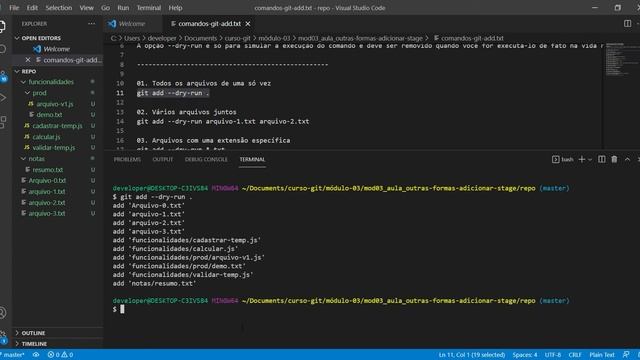Open the Run menu
This screenshot has height=360, width=640.
[123, 8]
